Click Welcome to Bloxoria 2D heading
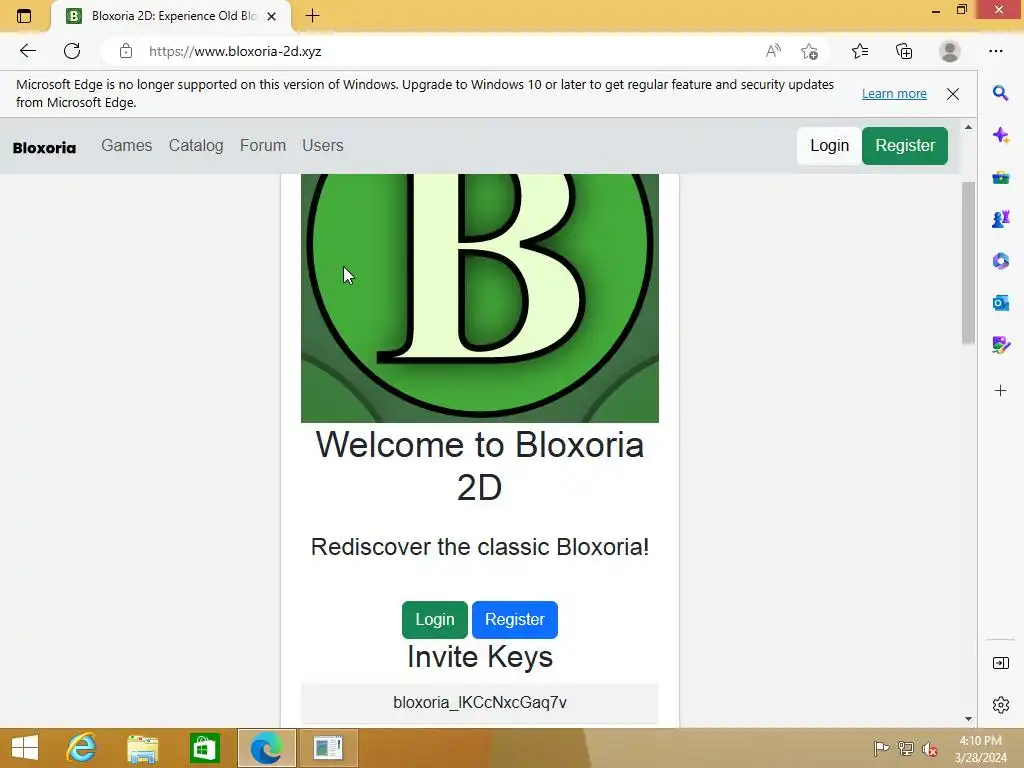 tap(480, 466)
